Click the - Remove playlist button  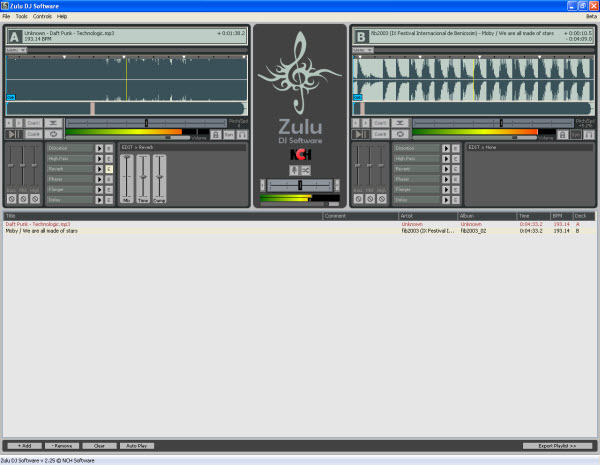pos(62,446)
